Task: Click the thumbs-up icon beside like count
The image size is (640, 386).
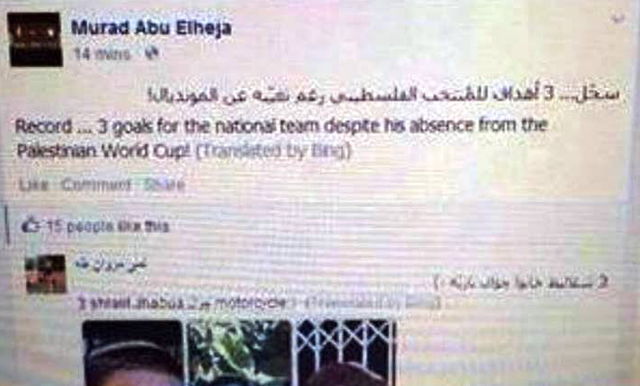Action: [31, 226]
